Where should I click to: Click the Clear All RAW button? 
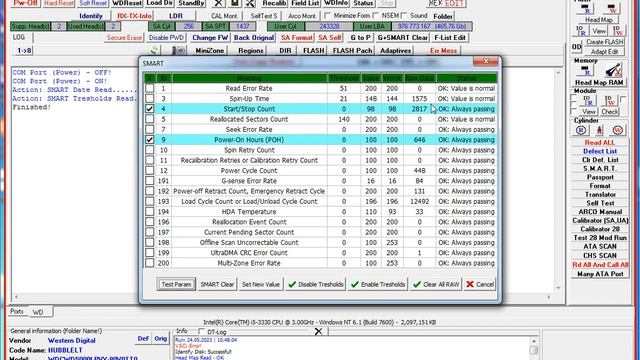coord(436,284)
